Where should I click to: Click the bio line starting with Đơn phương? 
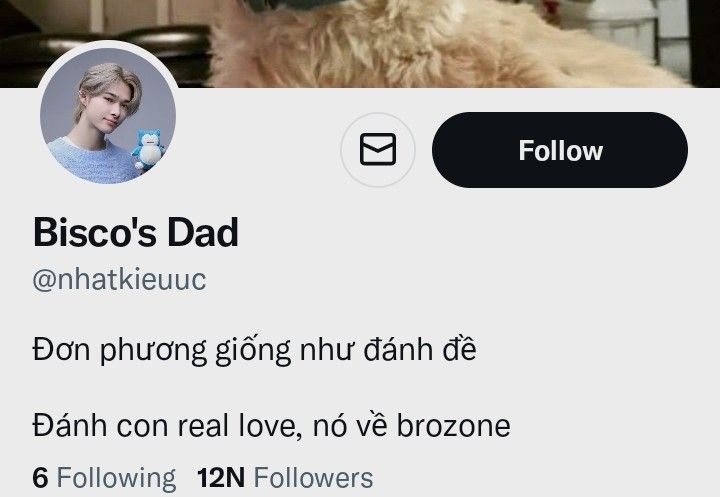pos(254,351)
